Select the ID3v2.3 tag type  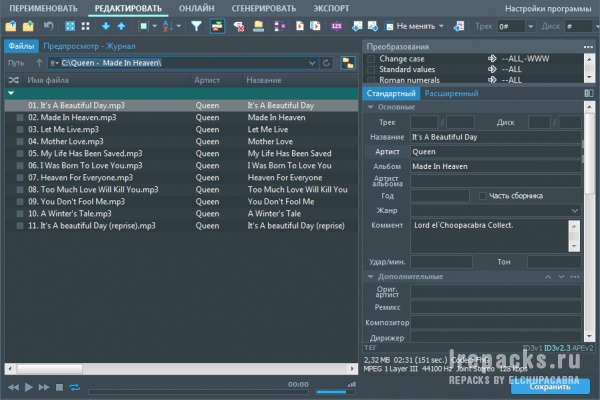(557, 348)
